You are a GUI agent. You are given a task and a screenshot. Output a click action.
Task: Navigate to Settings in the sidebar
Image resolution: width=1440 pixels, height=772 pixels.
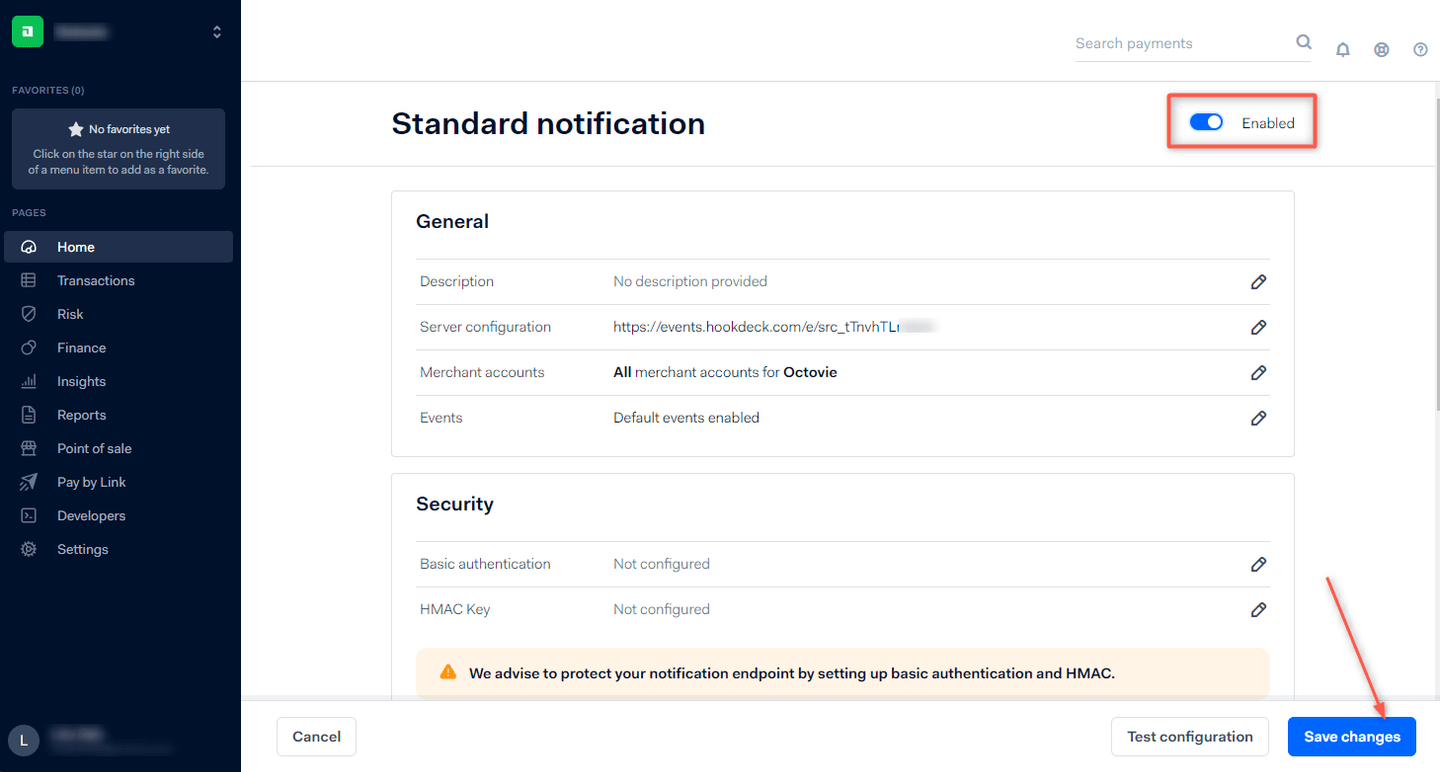point(81,549)
